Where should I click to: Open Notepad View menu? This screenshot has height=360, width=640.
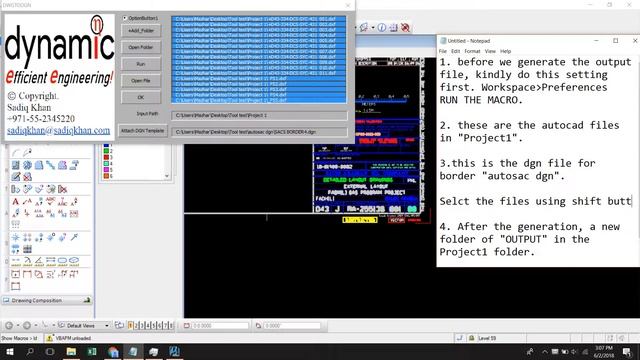tap(490, 51)
